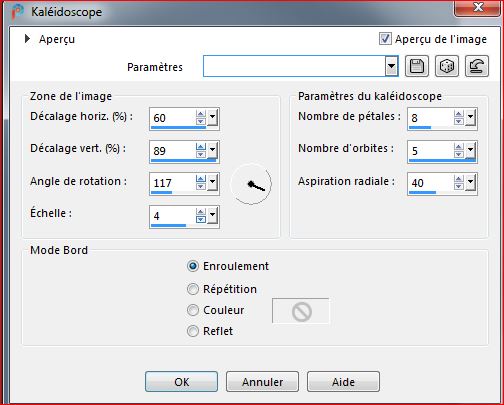This screenshot has height=405, width=504.
Task: Click the Annuler button
Action: tap(262, 382)
